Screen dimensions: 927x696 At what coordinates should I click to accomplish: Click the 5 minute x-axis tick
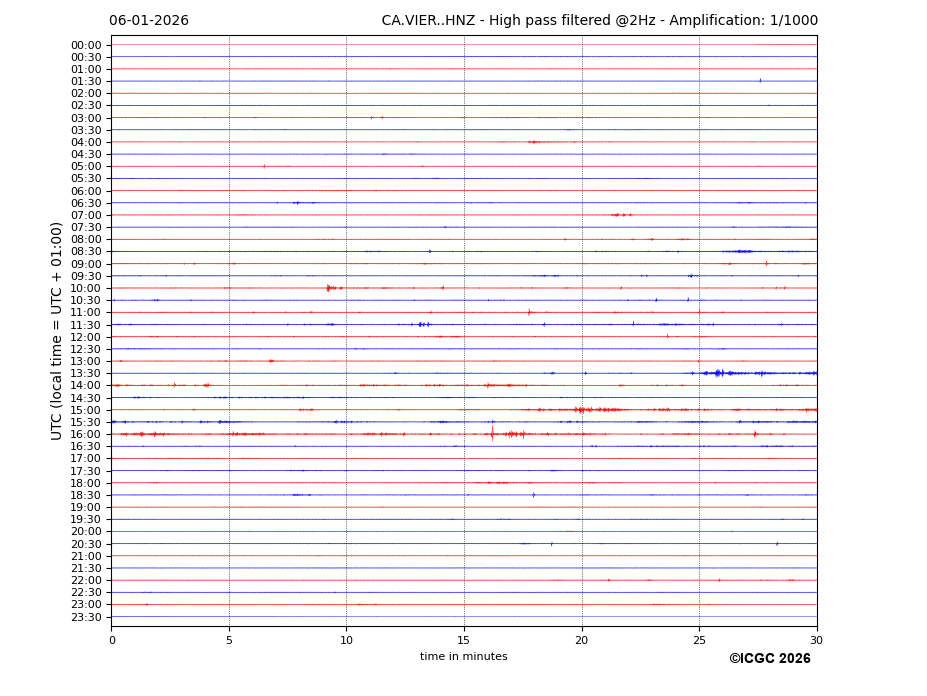229,640
